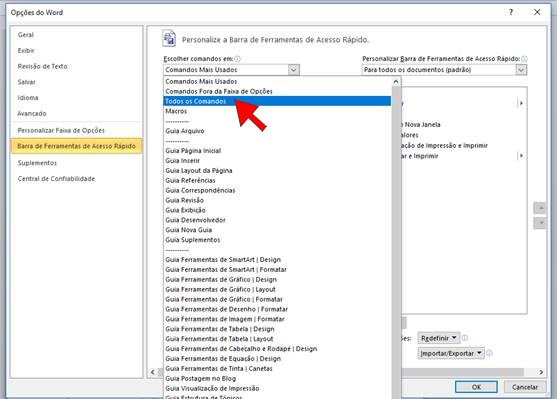Image resolution: width=557 pixels, height=399 pixels.
Task: Open the Importar/Exportar dropdown button
Action: [451, 353]
